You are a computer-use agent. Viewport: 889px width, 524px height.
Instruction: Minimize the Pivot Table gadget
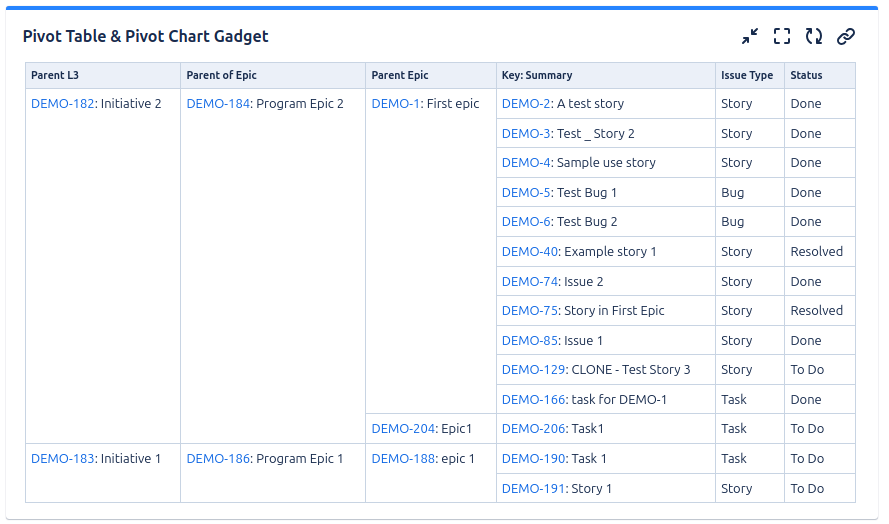[x=750, y=37]
